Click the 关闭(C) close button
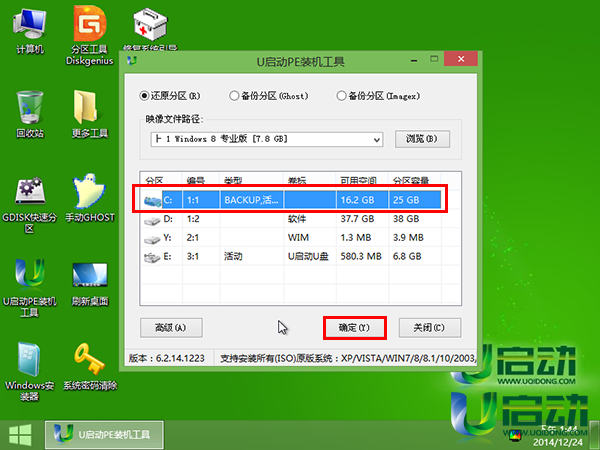The width and height of the screenshot is (600, 450). click(430, 328)
